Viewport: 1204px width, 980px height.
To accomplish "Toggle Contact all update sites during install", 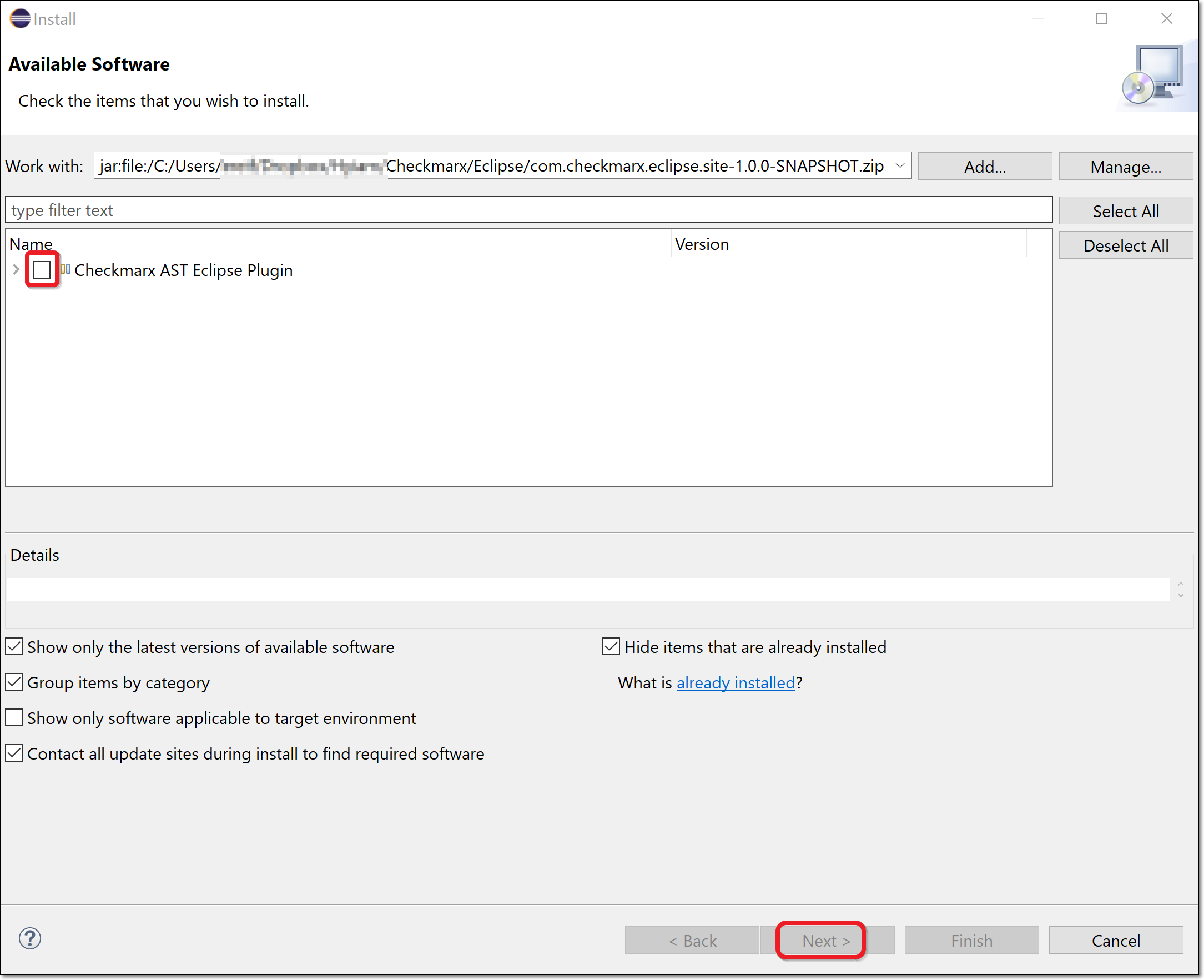I will (14, 753).
